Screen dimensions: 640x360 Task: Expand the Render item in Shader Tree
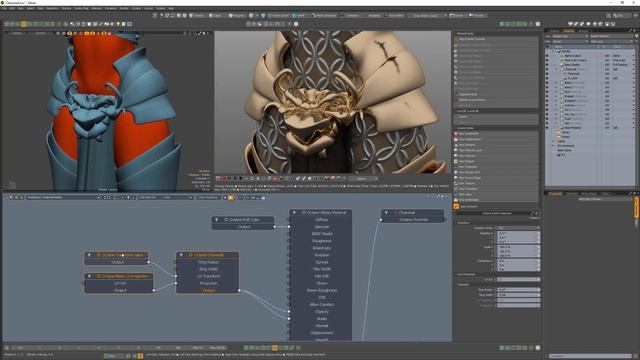click(x=554, y=51)
